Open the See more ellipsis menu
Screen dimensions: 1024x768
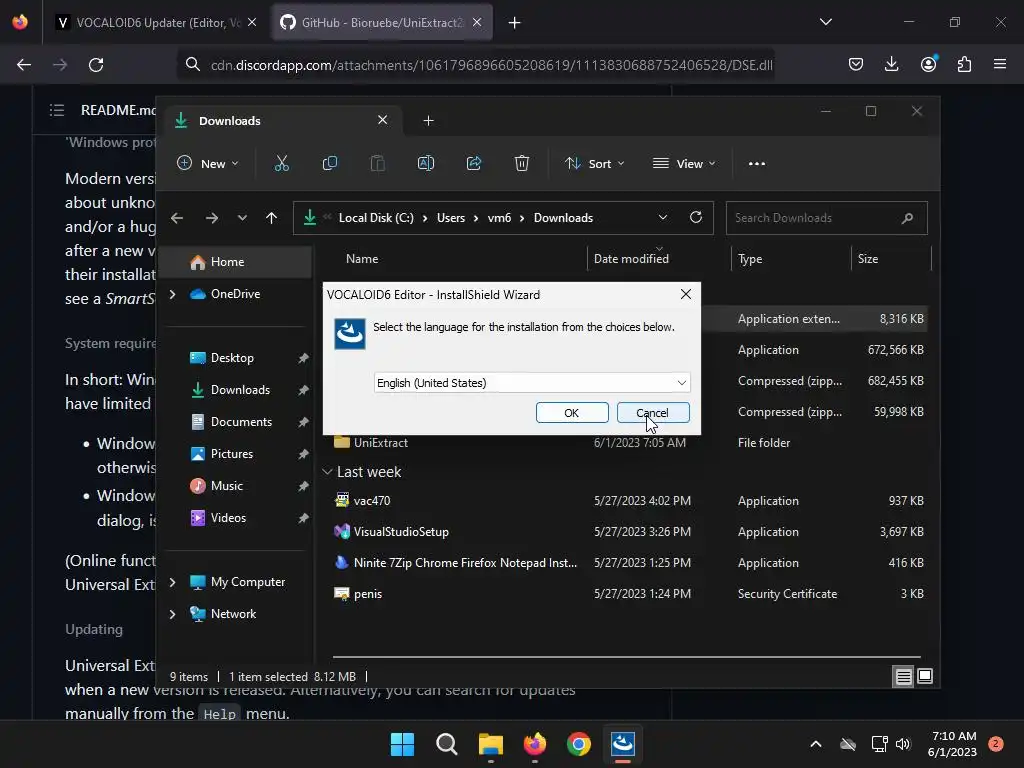pyautogui.click(x=757, y=164)
